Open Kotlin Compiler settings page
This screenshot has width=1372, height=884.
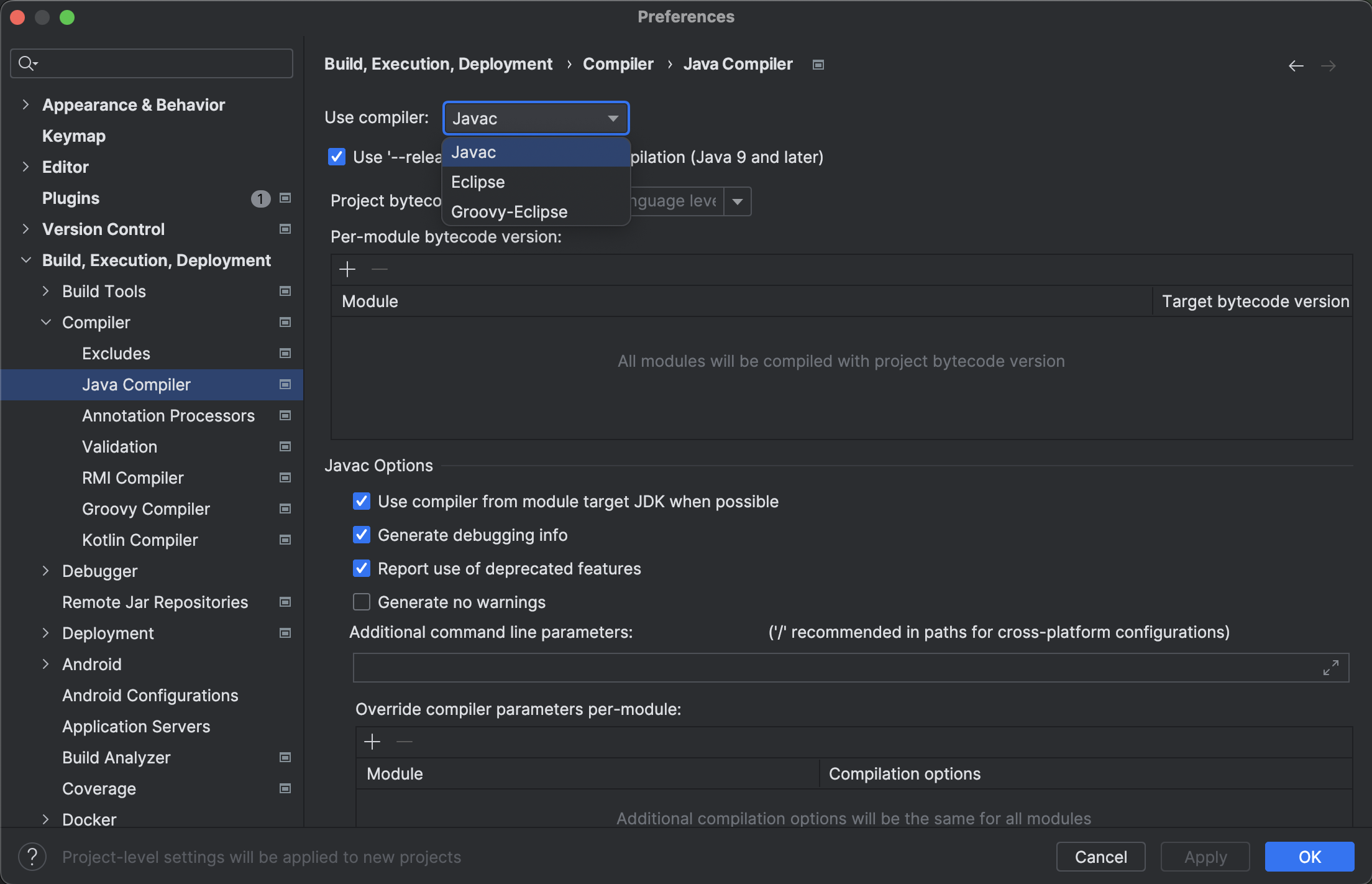(140, 540)
